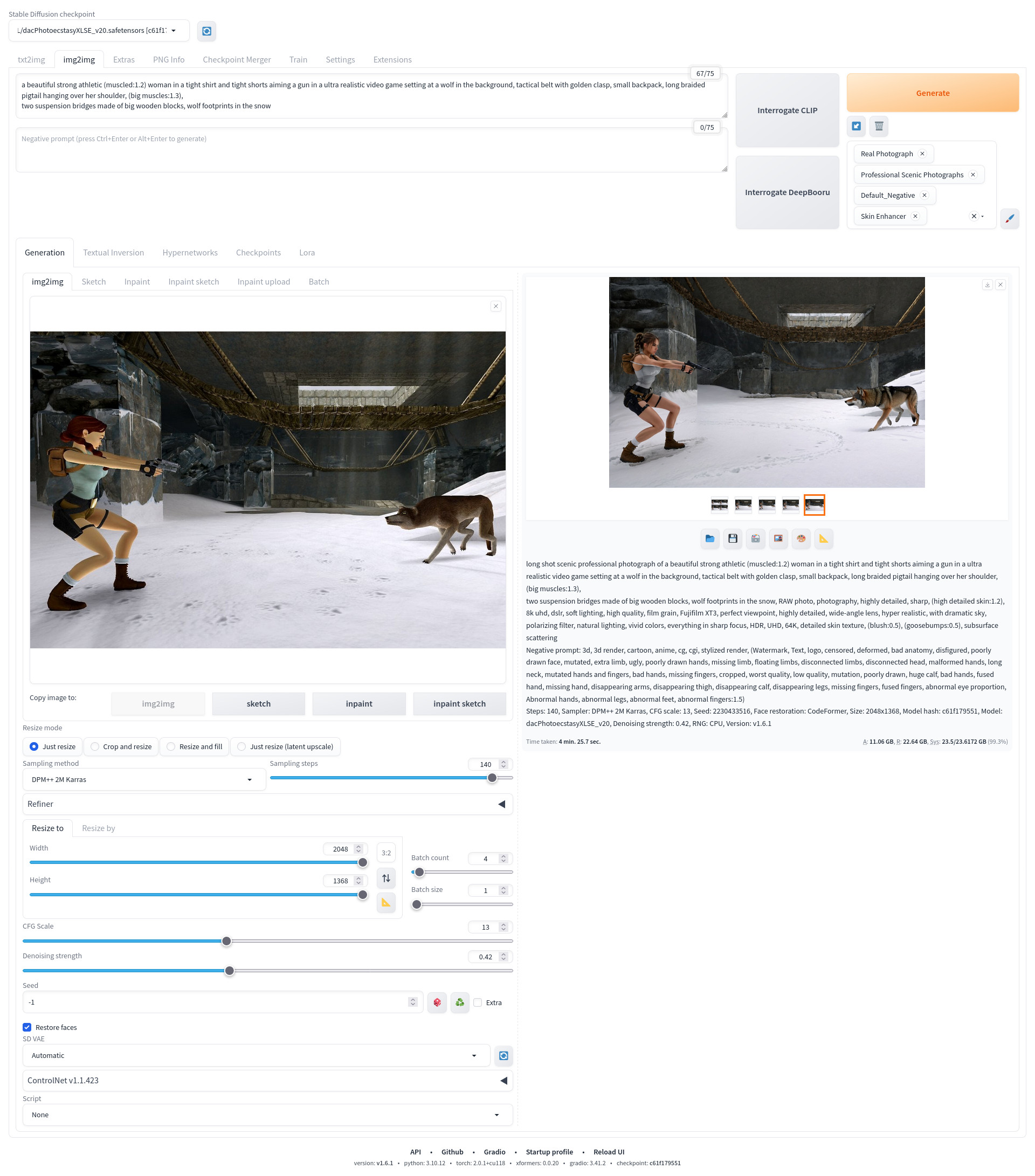
Task: Copy image to inpaint
Action: (x=359, y=704)
